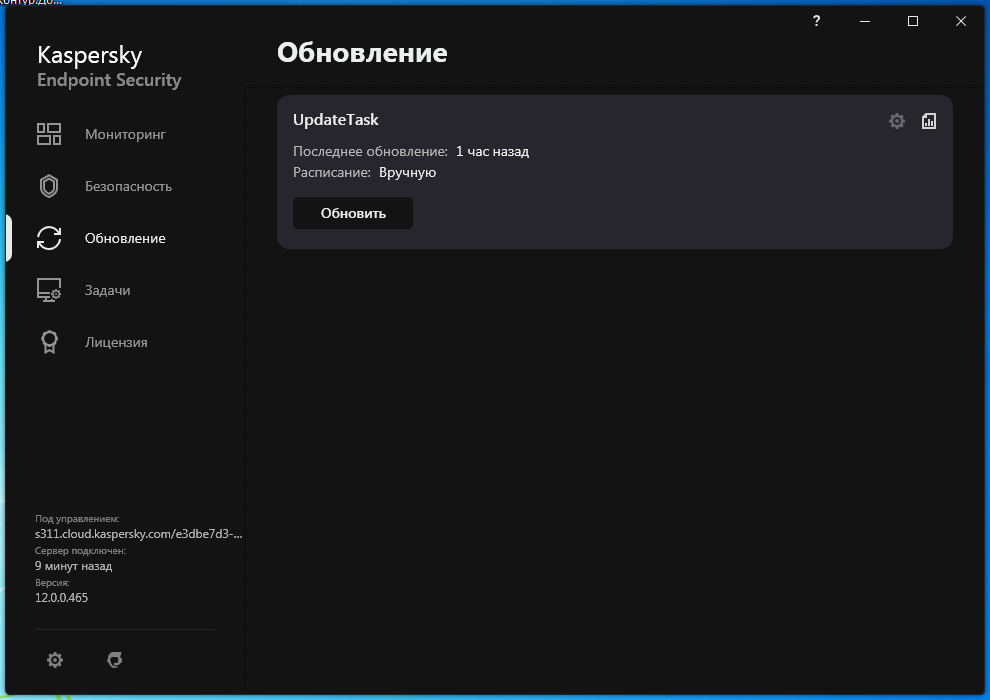Minimize the Kaspersky window
990x700 pixels.
[865, 21]
